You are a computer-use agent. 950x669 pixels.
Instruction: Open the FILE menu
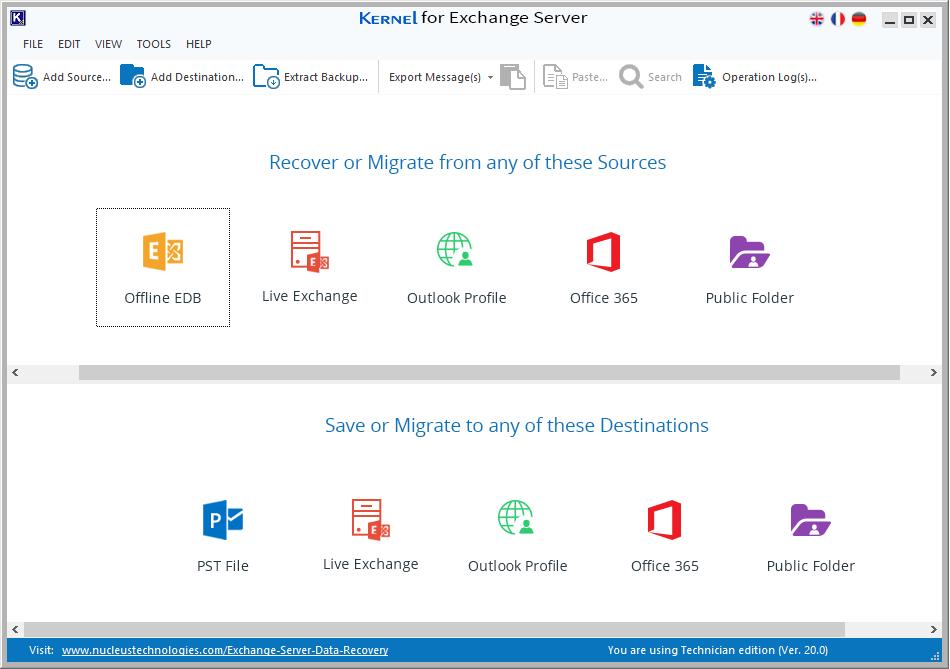(x=33, y=44)
